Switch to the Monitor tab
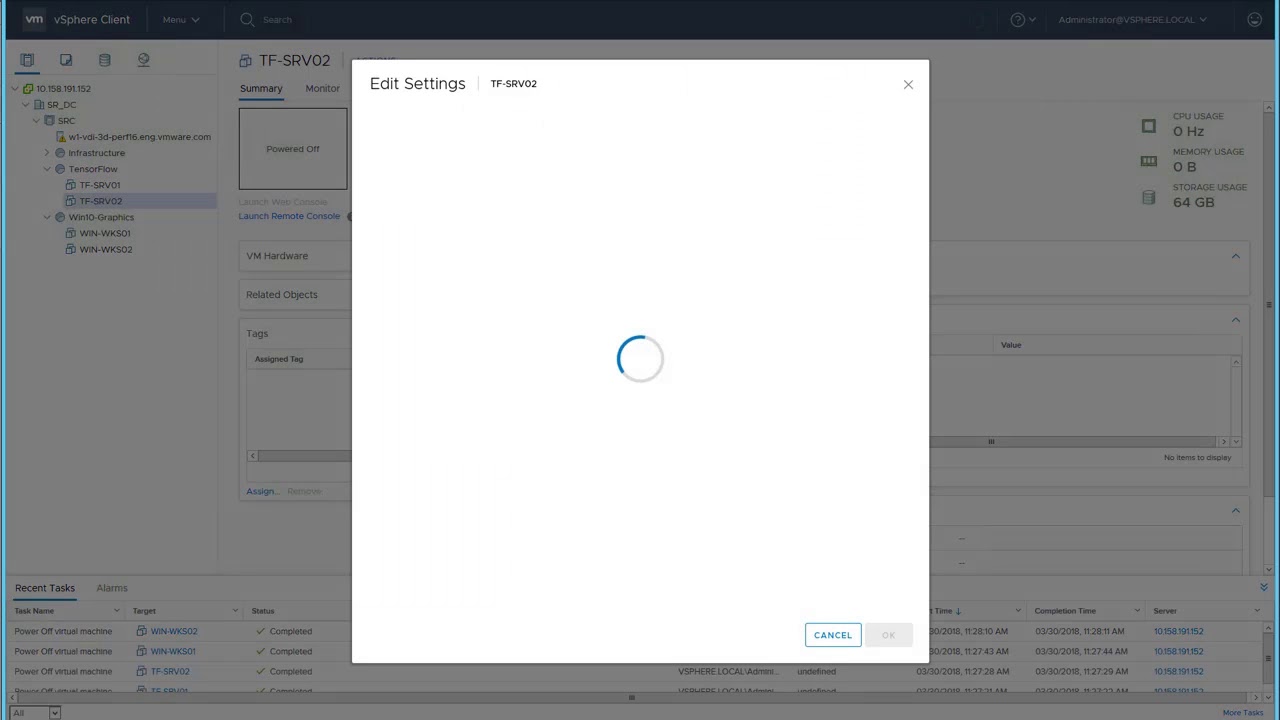The height and width of the screenshot is (720, 1280). (322, 89)
